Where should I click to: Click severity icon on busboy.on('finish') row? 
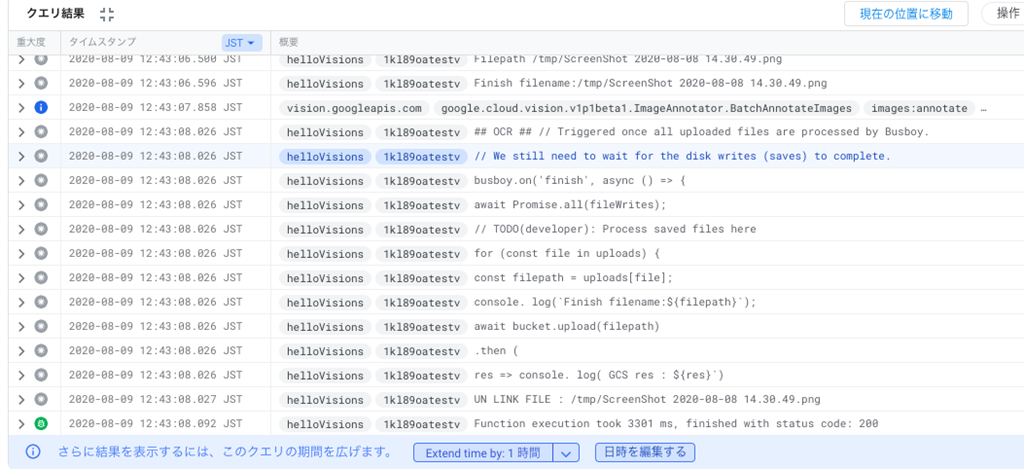pyautogui.click(x=41, y=180)
